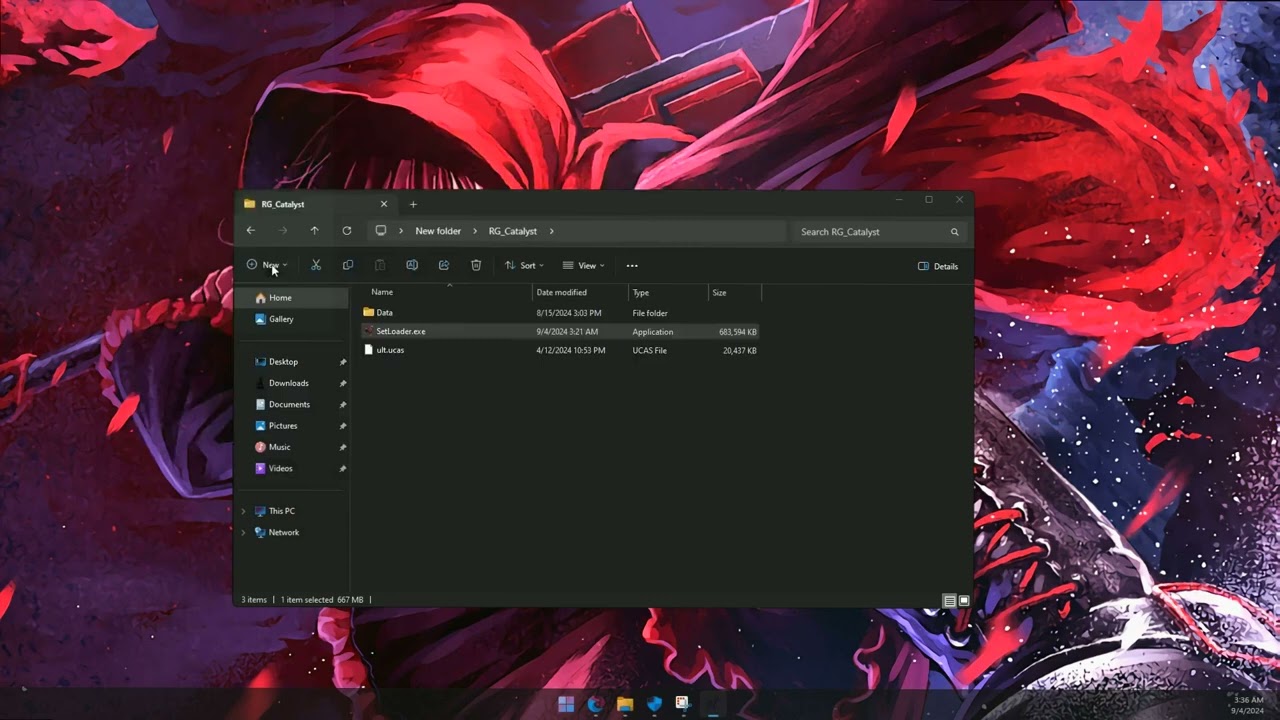Click chevron before New folder breadcrumb
This screenshot has height=720, width=1280.
pos(401,231)
